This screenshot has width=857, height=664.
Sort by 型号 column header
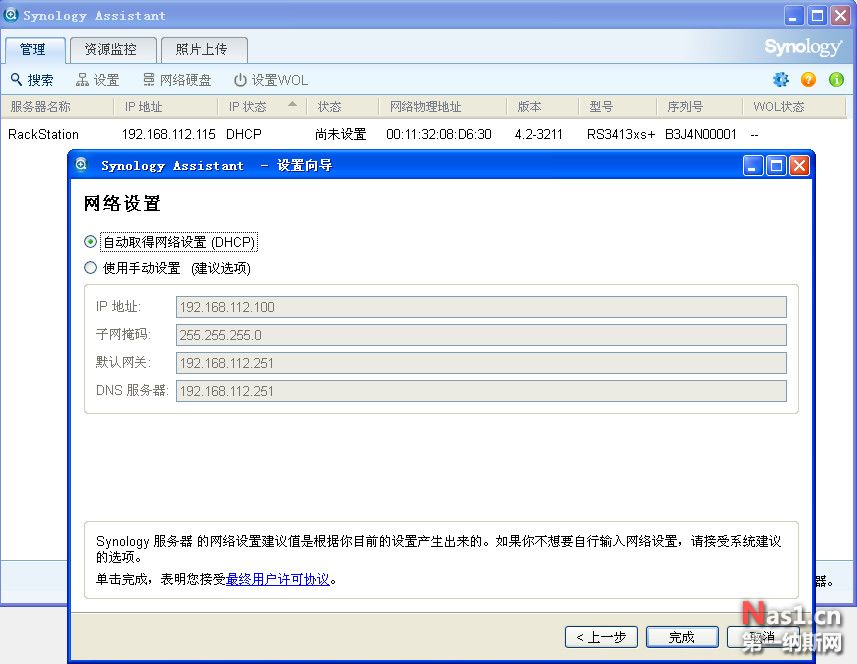coord(617,107)
